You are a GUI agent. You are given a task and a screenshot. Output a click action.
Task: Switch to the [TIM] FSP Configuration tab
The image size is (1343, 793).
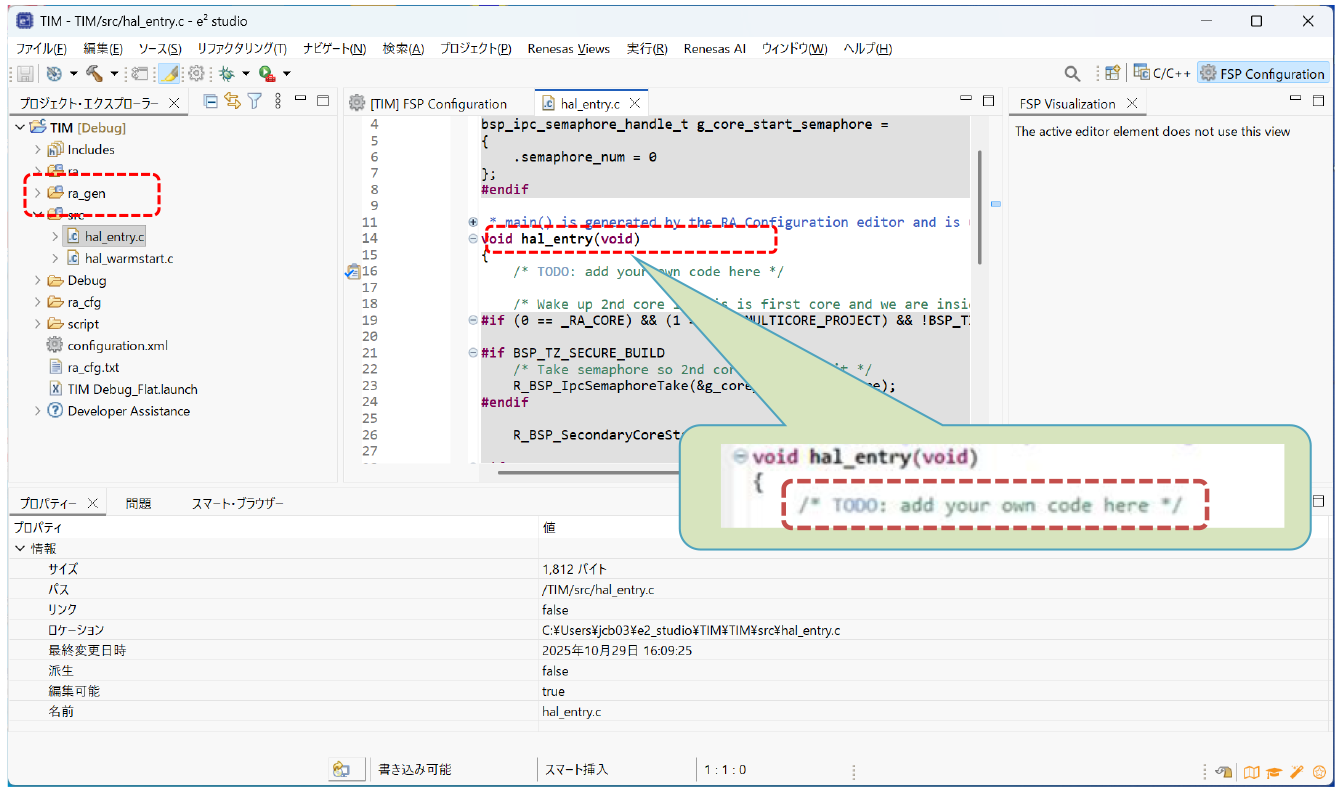click(428, 104)
